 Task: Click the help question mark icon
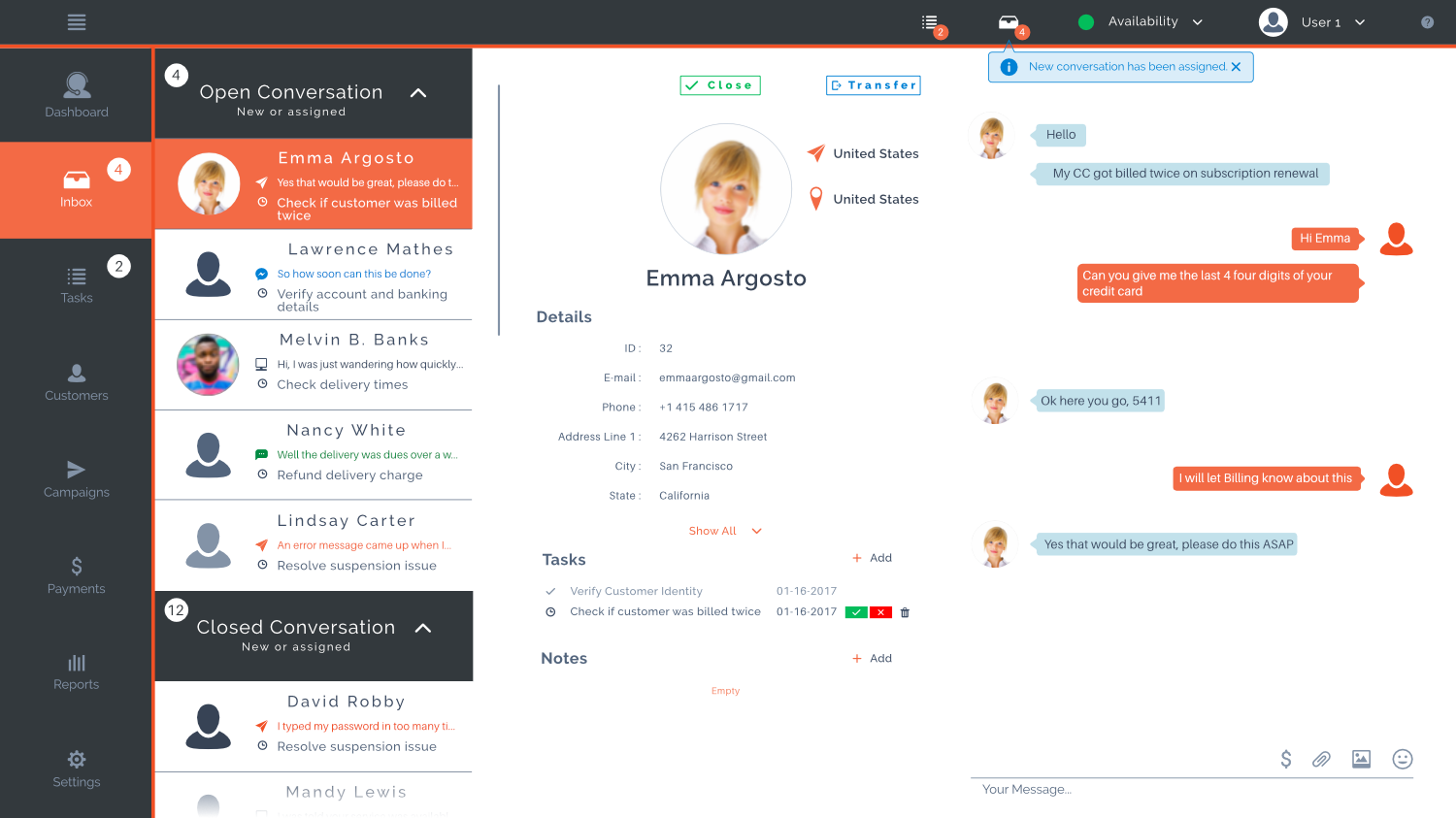[1427, 21]
